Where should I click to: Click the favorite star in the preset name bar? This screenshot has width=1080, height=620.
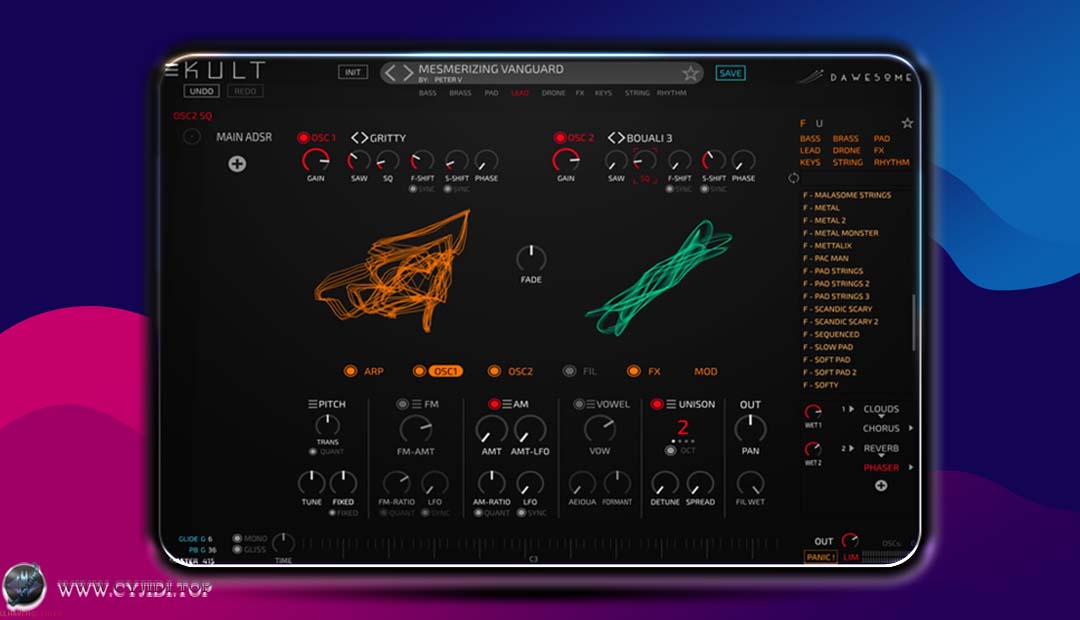pos(690,73)
